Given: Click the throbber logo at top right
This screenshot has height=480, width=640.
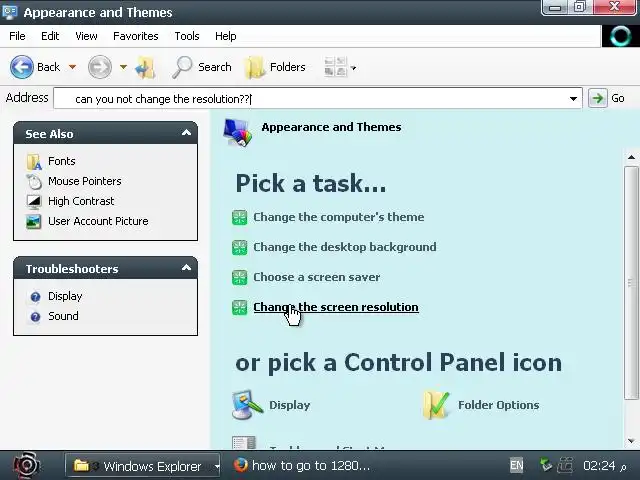Looking at the screenshot, I should tap(620, 36).
